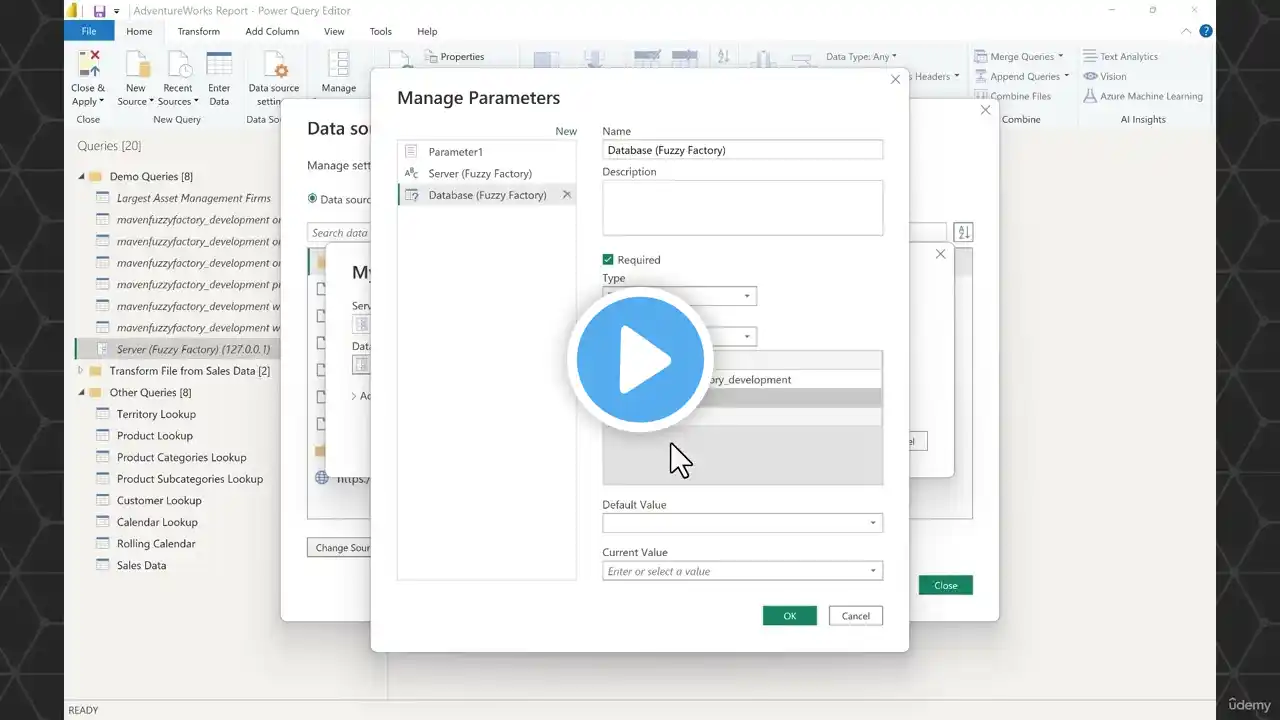Switch to the Help tab
This screenshot has height=720, width=1280.
tap(427, 31)
